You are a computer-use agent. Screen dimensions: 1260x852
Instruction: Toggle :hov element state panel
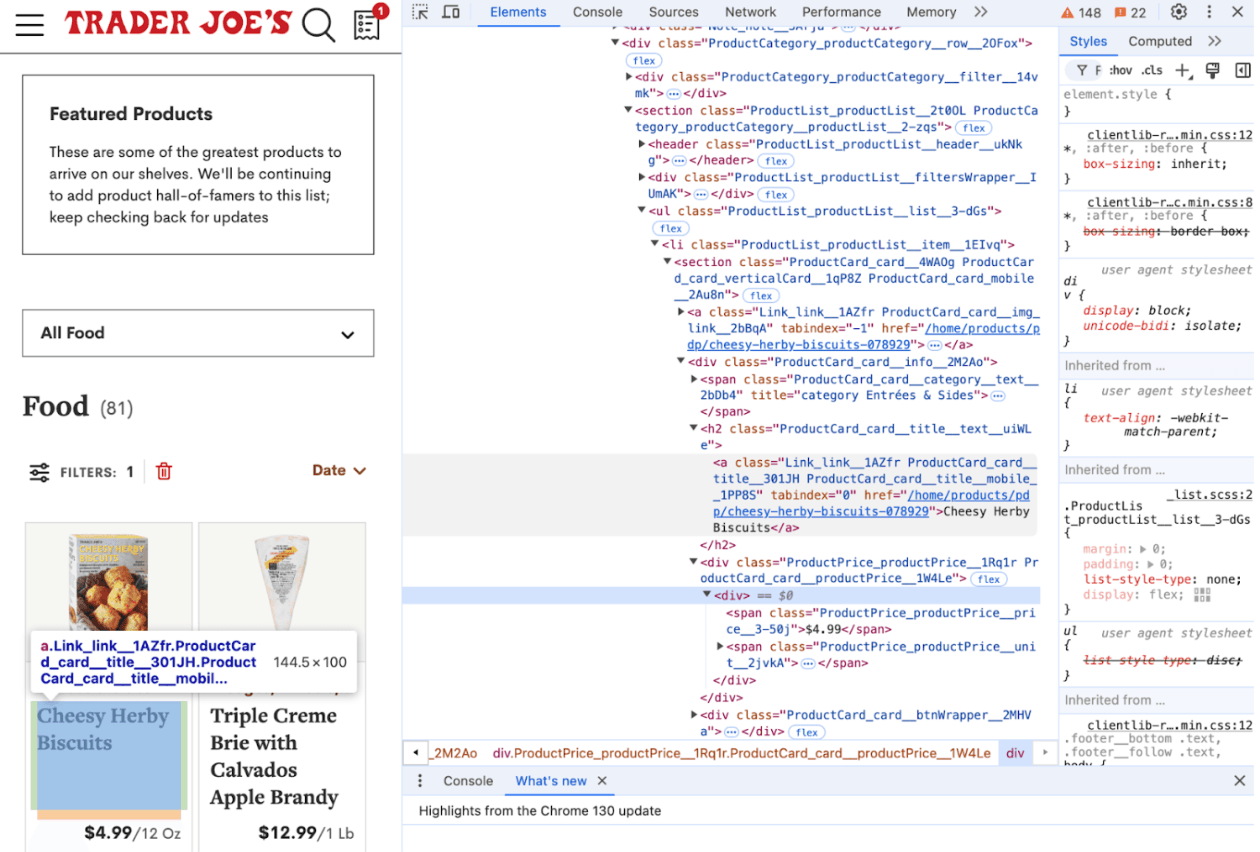pyautogui.click(x=1120, y=70)
